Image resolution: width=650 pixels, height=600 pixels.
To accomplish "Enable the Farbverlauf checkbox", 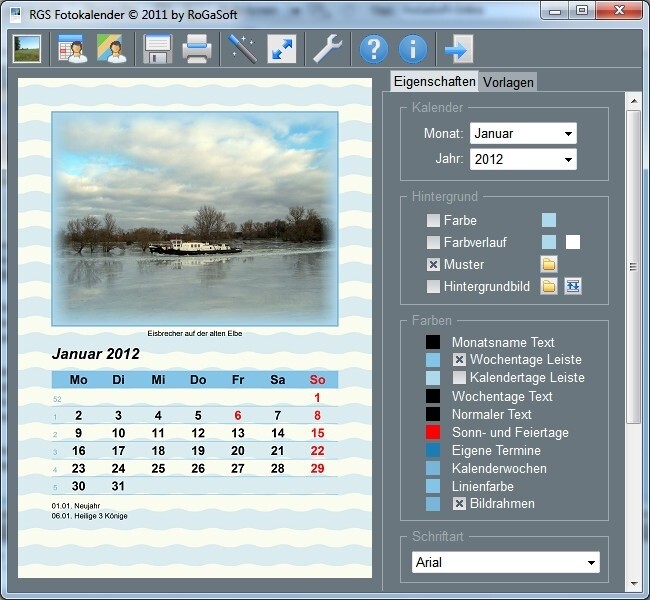I will 433,242.
